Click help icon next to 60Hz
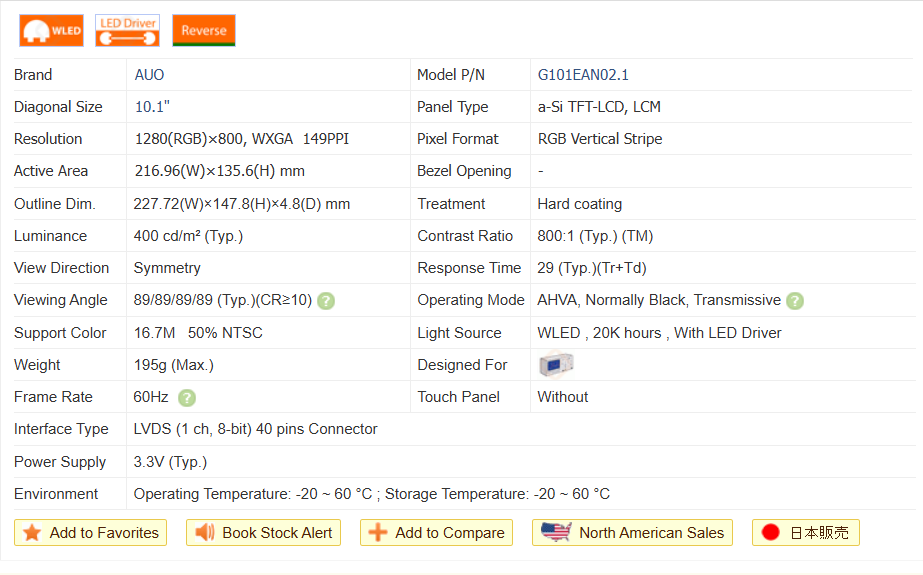Viewport: 923px width, 575px height. pyautogui.click(x=187, y=398)
